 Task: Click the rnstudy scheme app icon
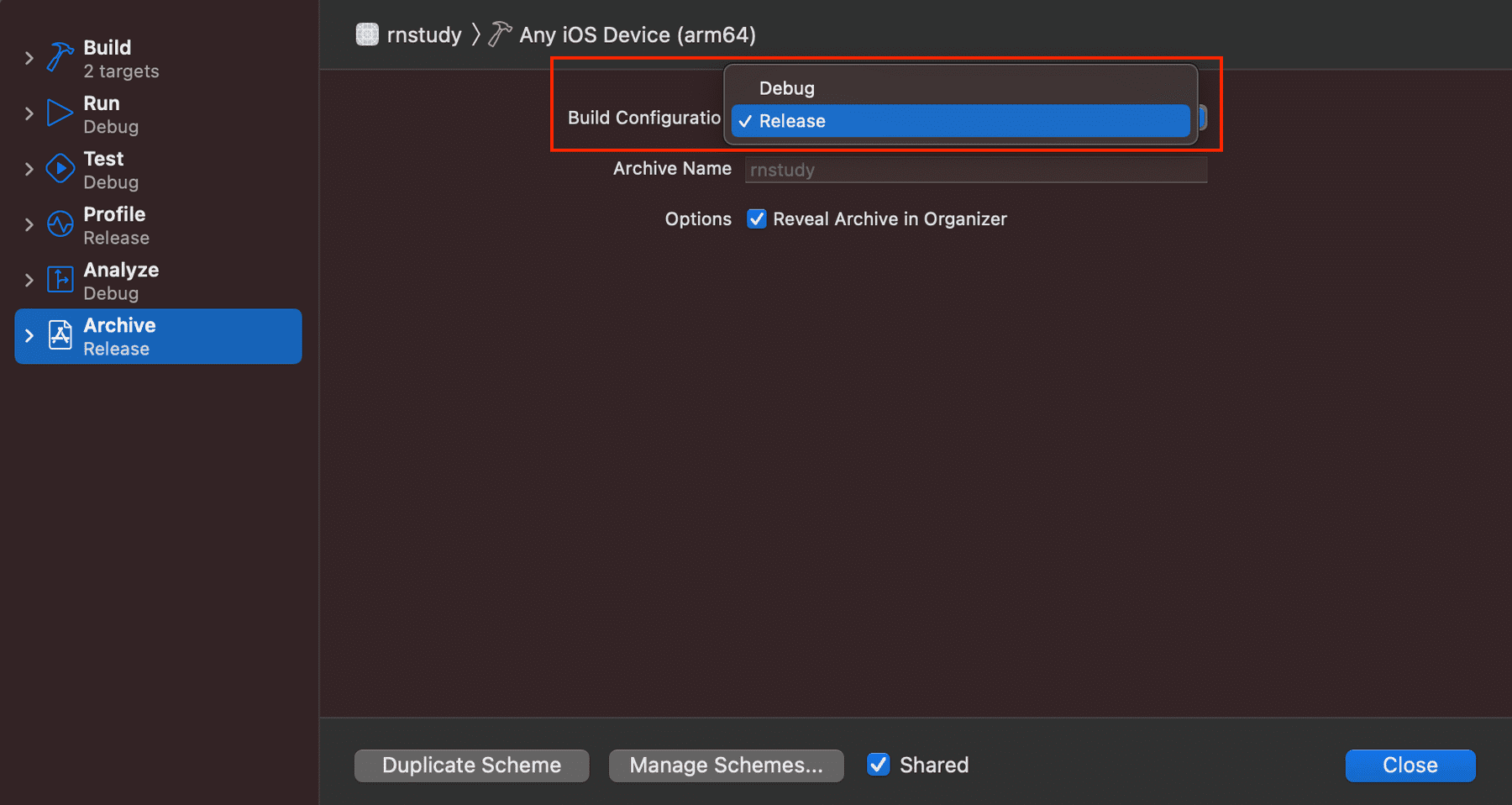tap(367, 34)
